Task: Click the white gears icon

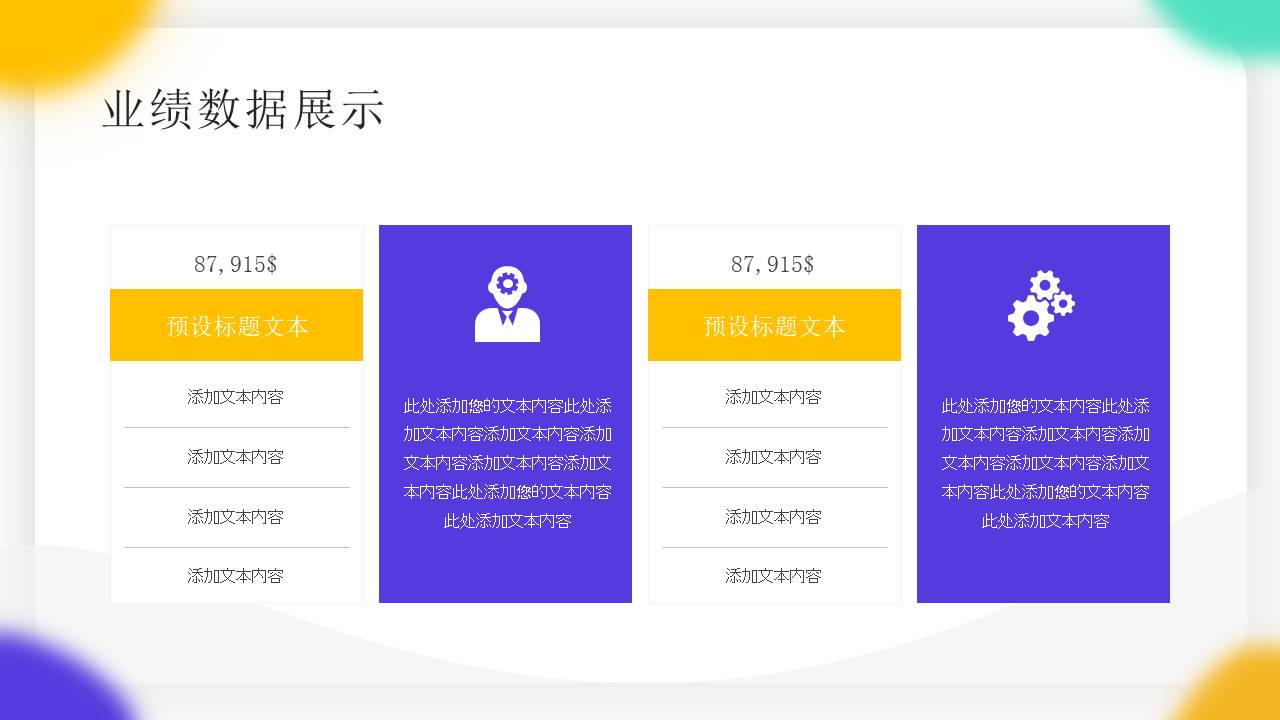Action: coord(1041,305)
